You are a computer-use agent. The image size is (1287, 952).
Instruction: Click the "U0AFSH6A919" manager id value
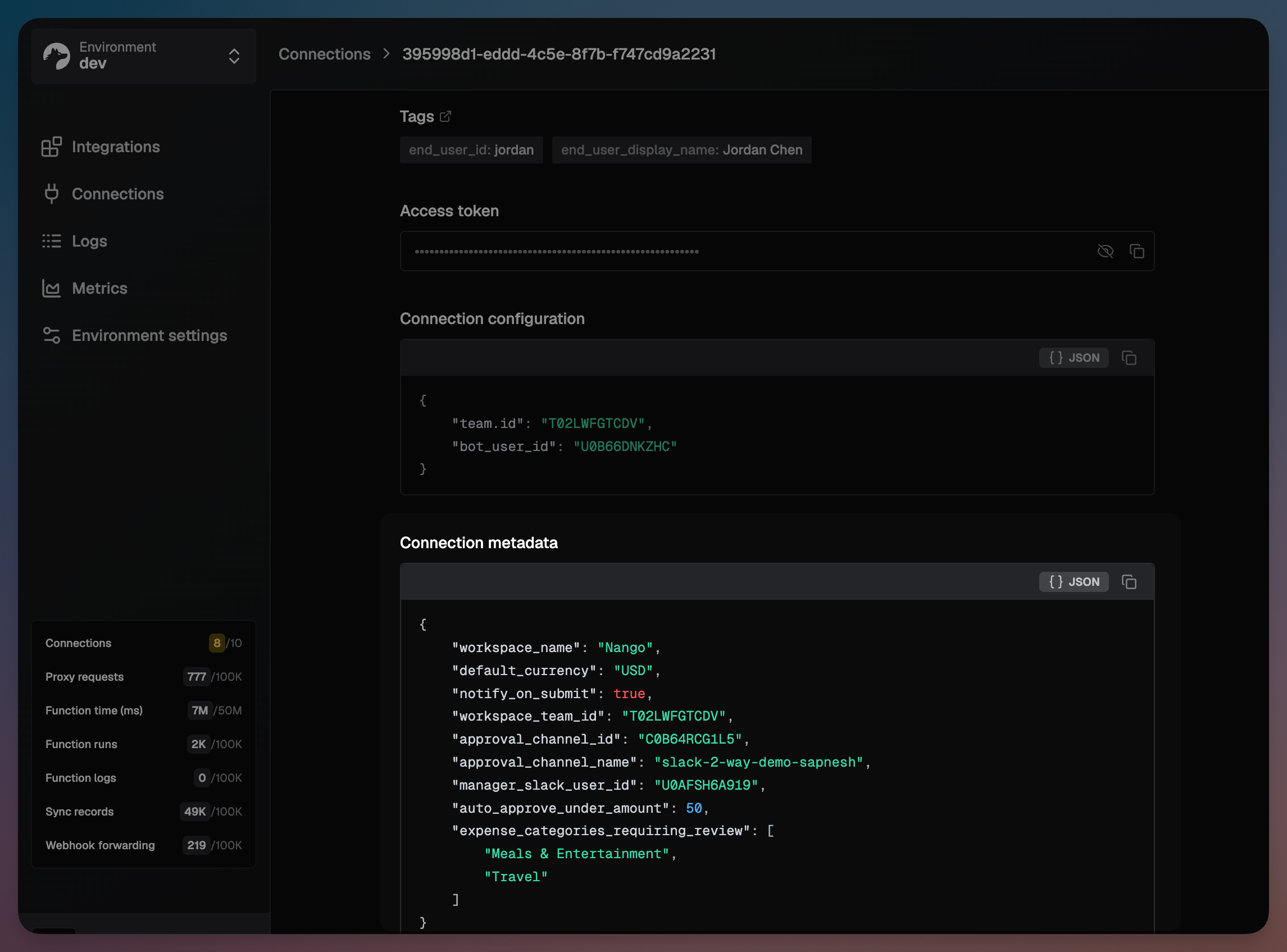tap(706, 785)
